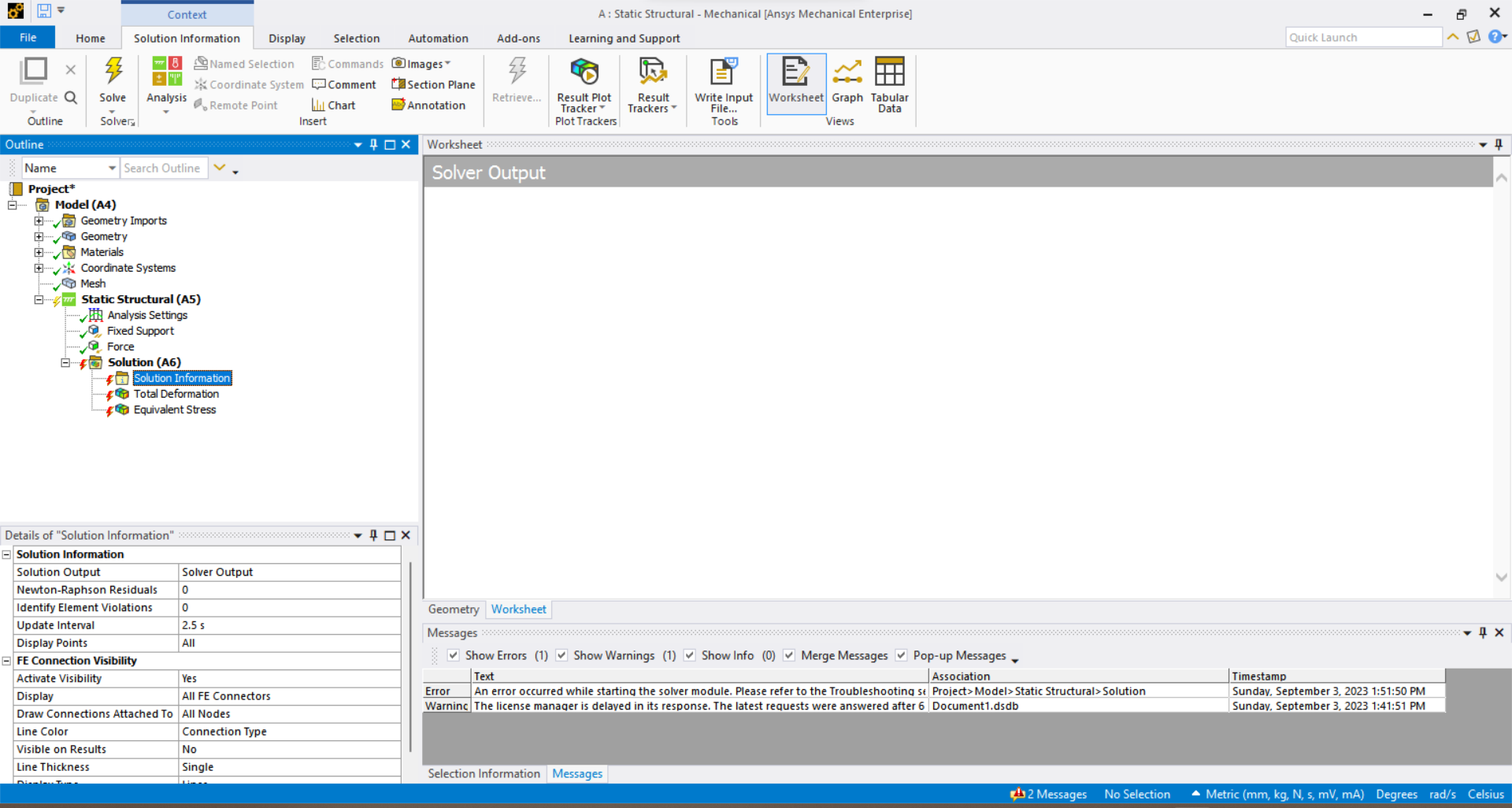Switch to the Geometry tab below worksheet

454,610
